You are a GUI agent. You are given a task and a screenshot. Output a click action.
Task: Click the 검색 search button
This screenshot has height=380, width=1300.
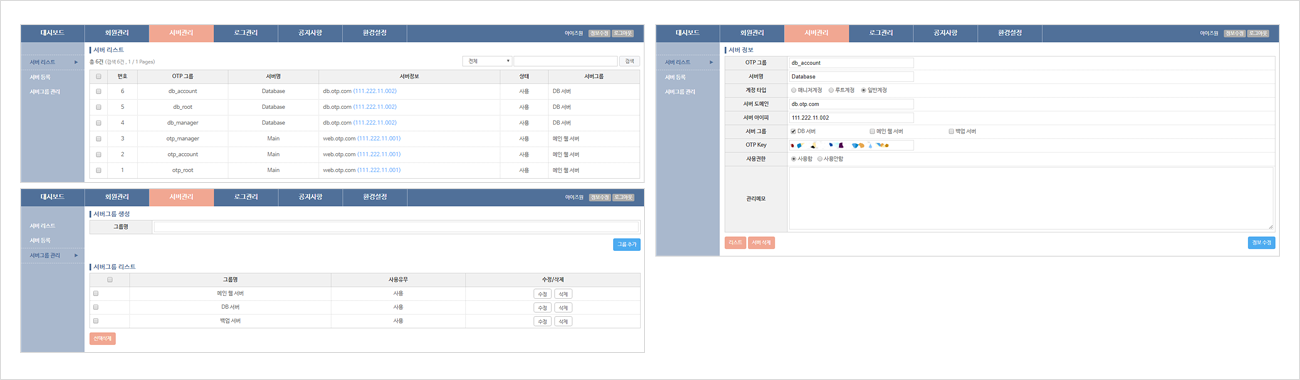pos(629,61)
